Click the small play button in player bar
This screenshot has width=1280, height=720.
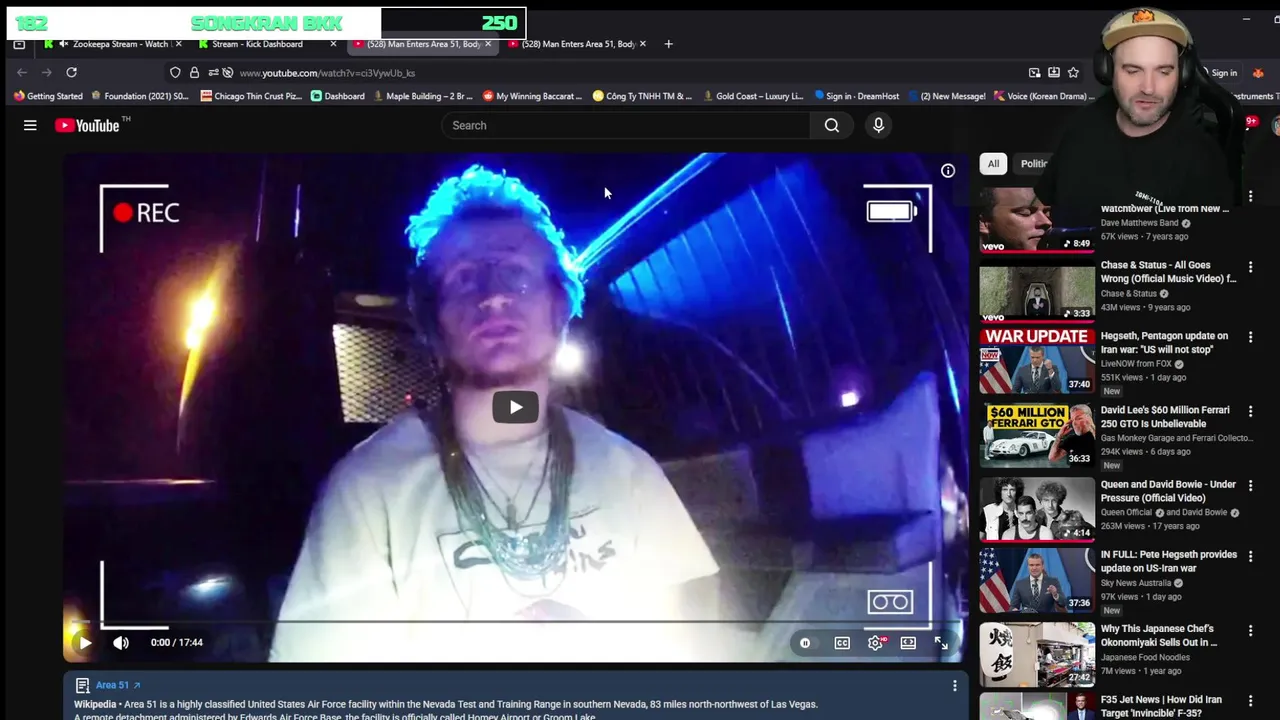point(85,643)
